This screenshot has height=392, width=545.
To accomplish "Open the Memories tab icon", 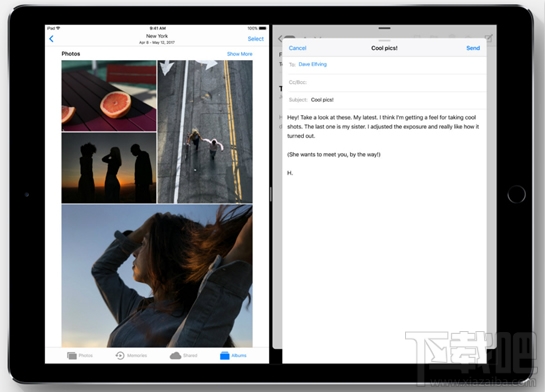I will tap(120, 356).
